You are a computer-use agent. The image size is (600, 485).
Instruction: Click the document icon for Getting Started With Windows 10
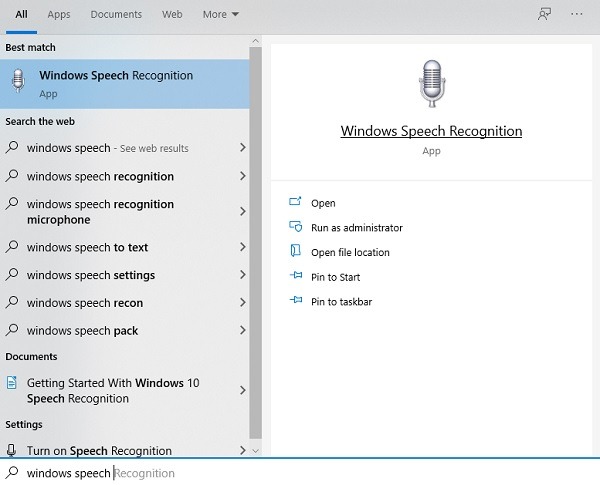12,382
